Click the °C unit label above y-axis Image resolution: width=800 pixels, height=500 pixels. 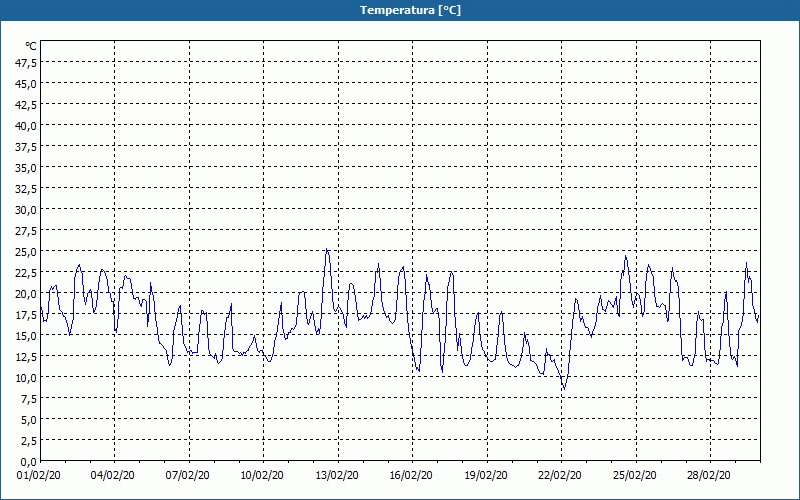(x=31, y=46)
